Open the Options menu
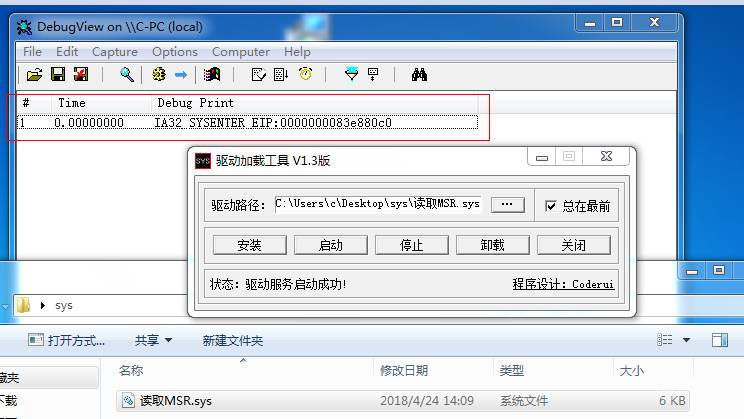 pos(175,51)
